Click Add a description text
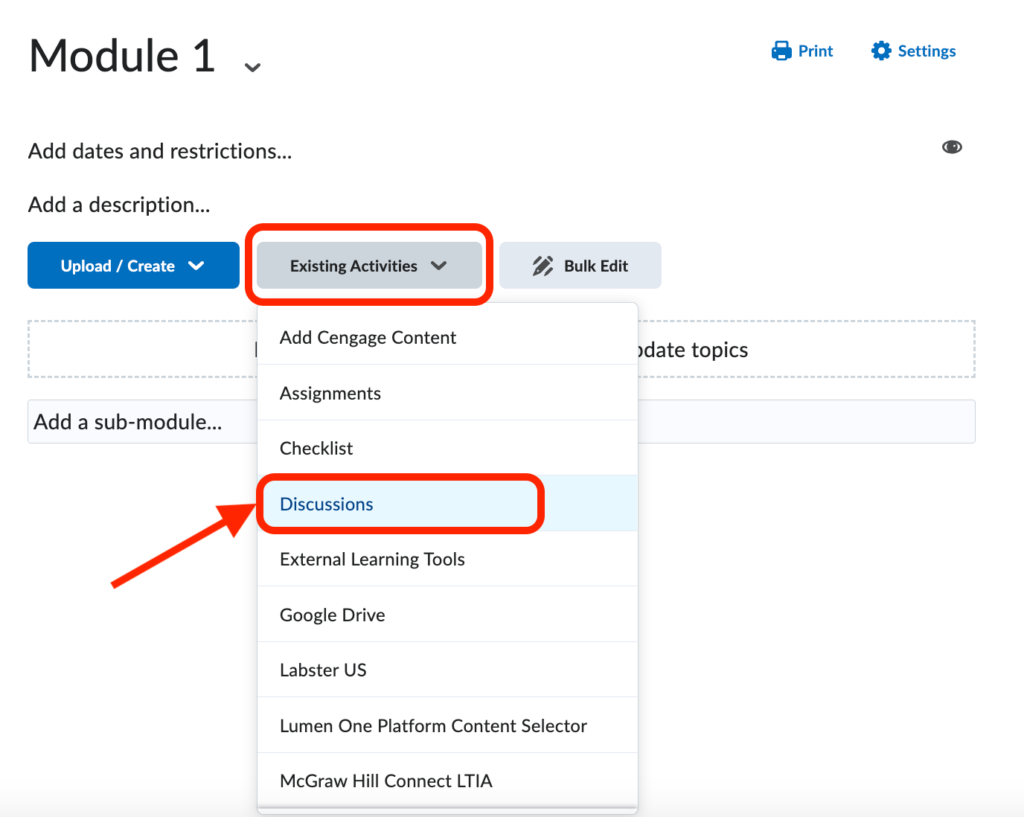Viewport: 1024px width, 817px height. (119, 205)
